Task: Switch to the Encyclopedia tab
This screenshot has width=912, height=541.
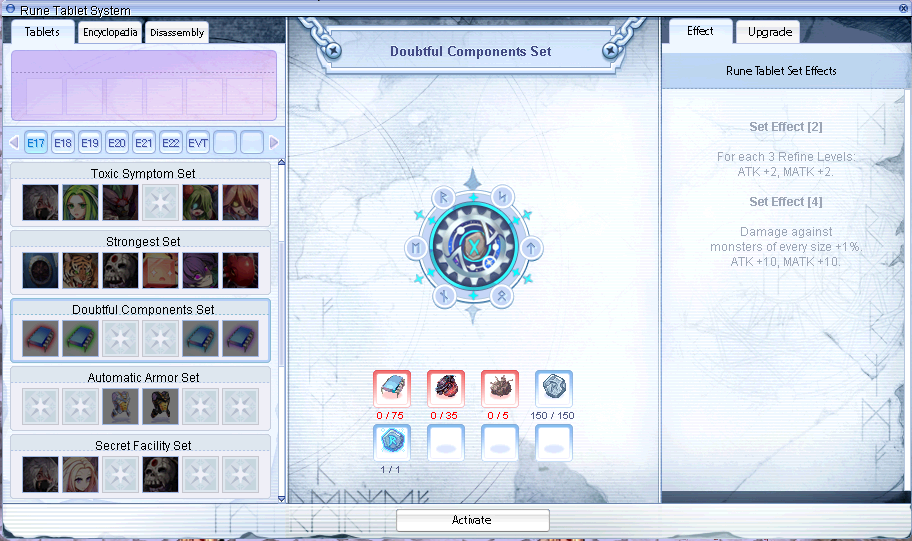Action: click(x=110, y=32)
